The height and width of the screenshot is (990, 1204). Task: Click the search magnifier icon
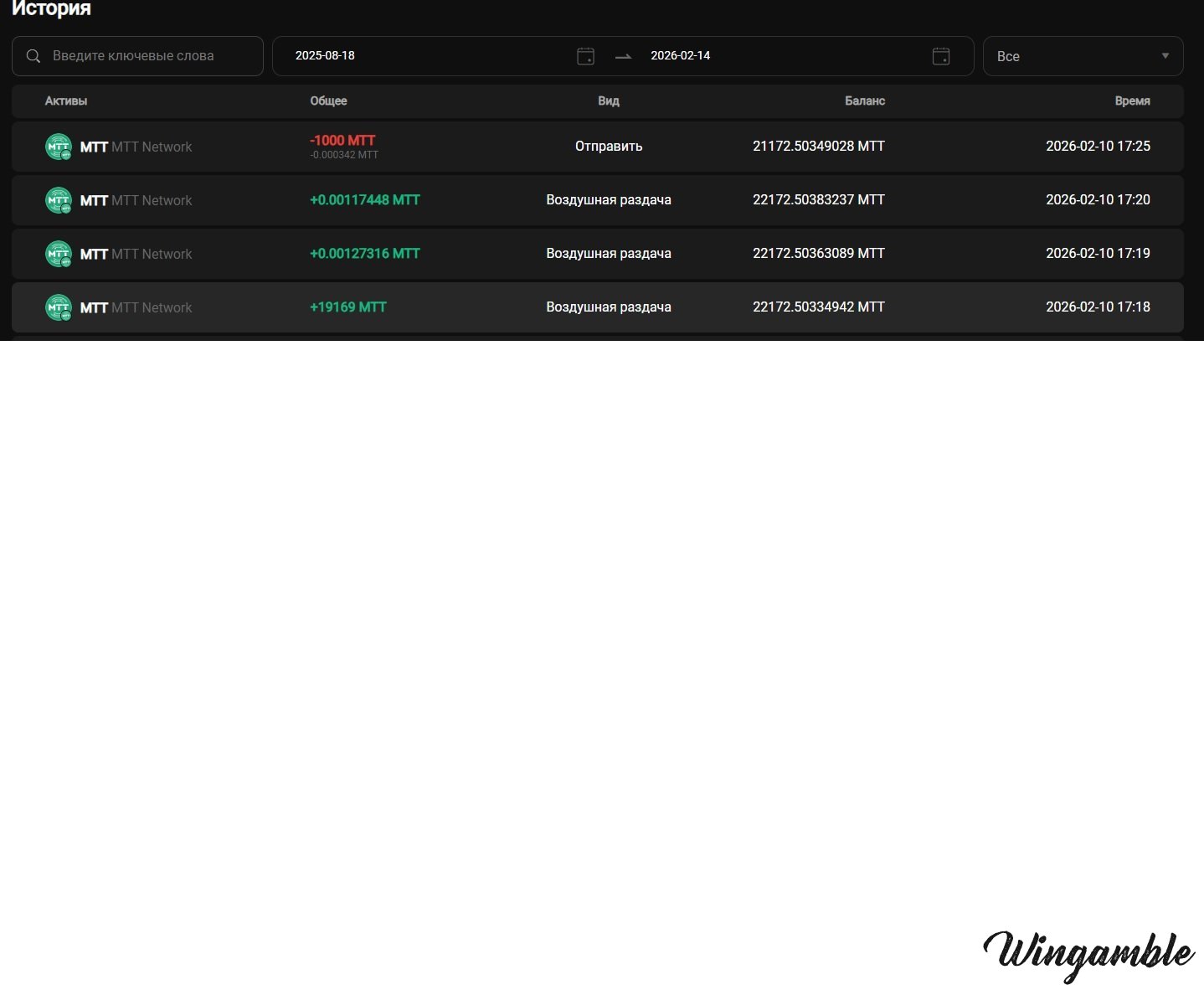coord(33,56)
